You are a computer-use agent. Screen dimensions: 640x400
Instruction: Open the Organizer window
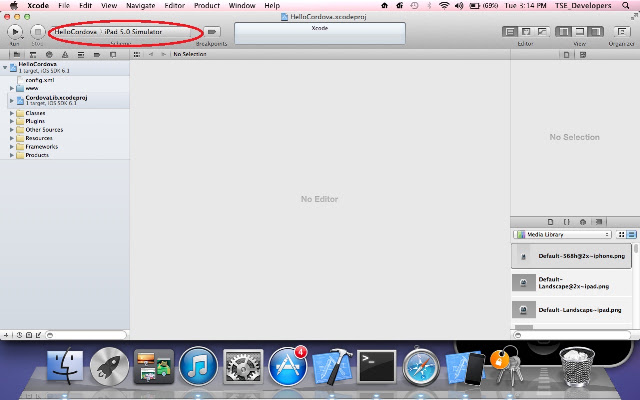(622, 31)
